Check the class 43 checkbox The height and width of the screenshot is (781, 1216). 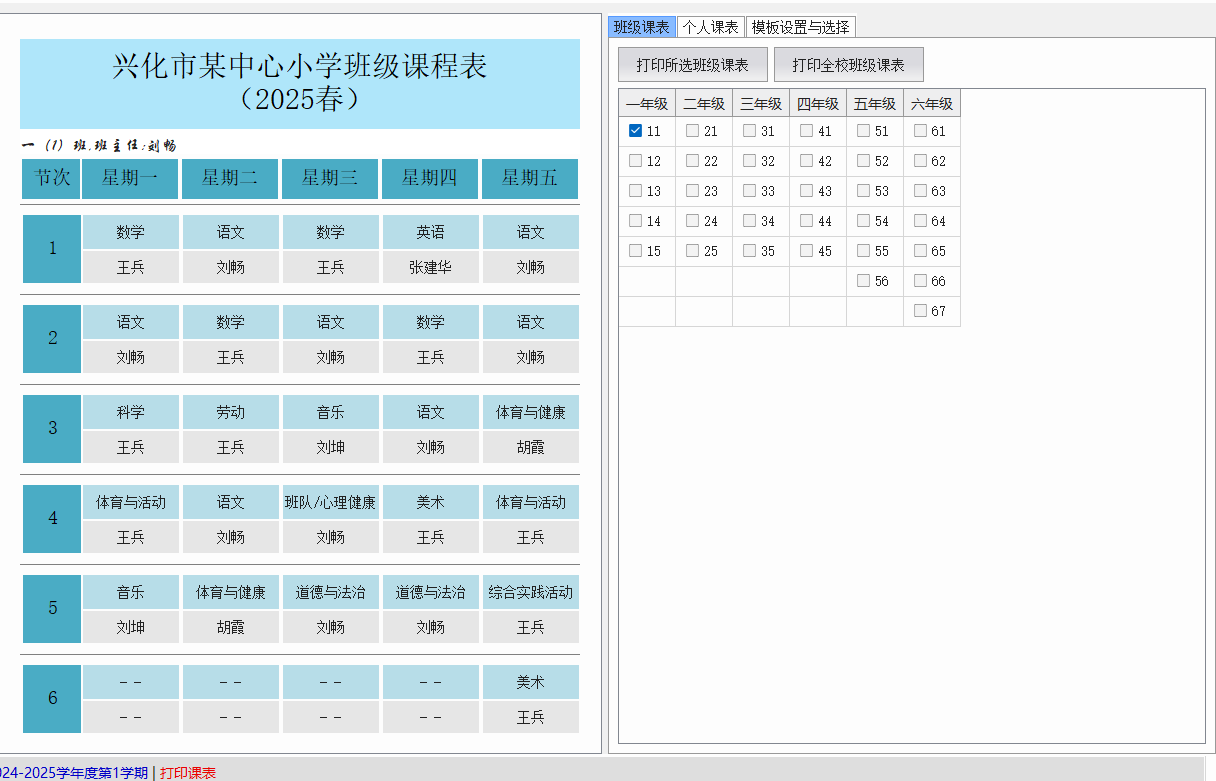[806, 191]
